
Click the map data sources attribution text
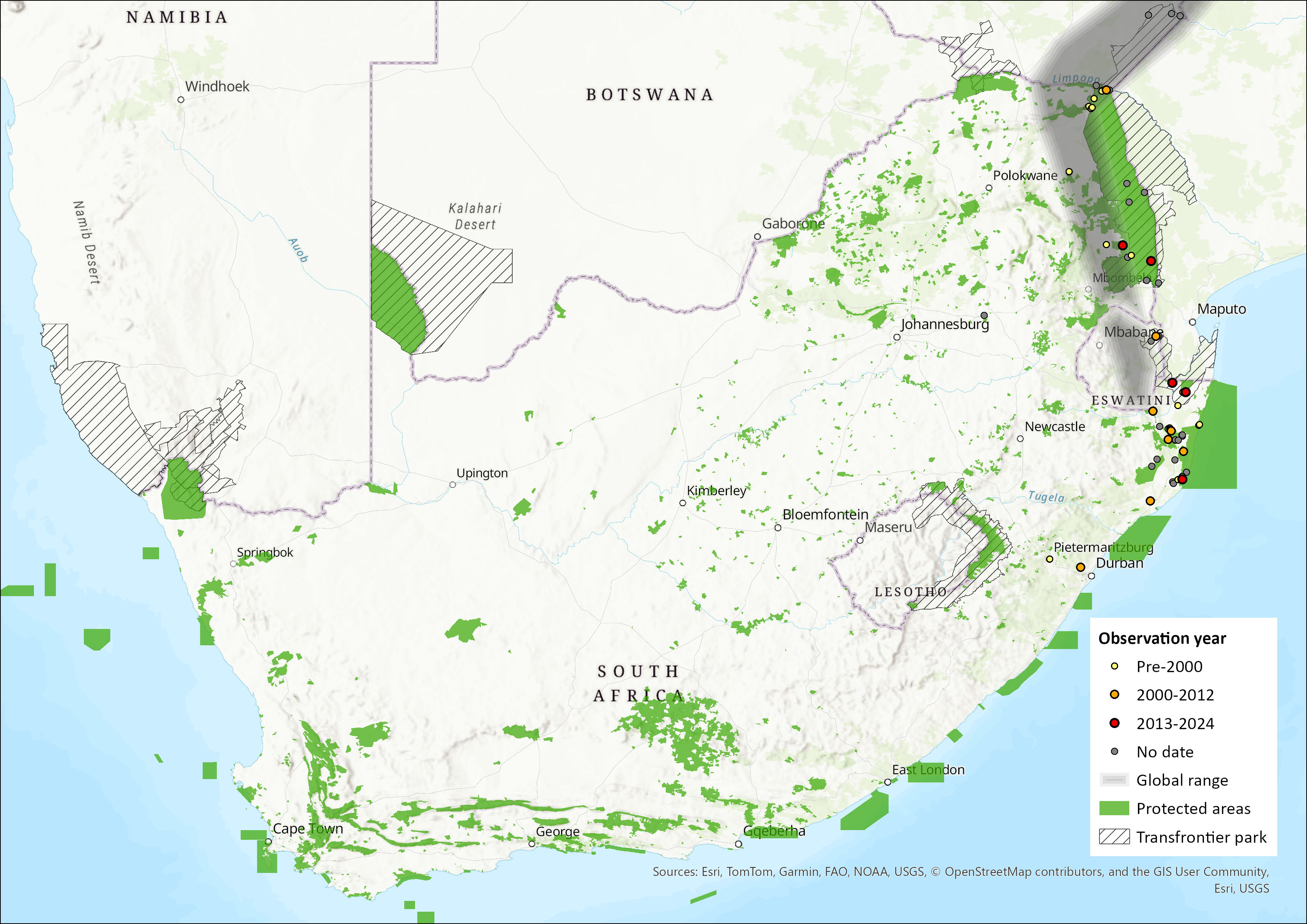pos(961,871)
